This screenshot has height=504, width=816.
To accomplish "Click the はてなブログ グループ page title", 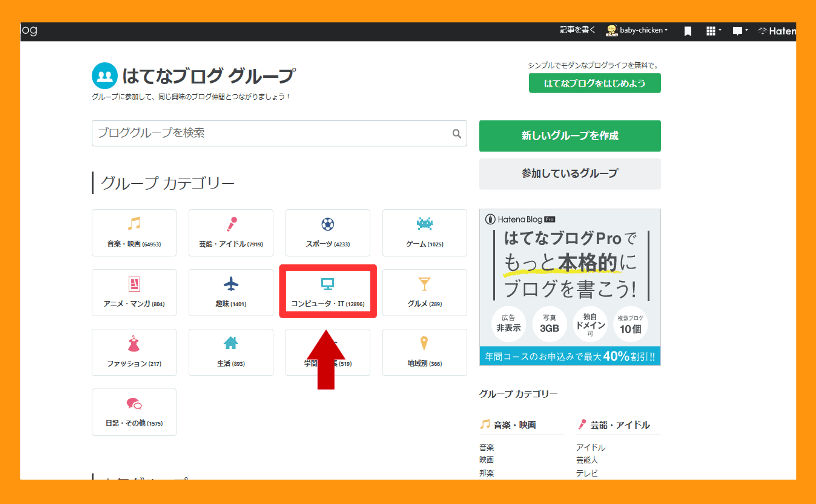I will [209, 76].
